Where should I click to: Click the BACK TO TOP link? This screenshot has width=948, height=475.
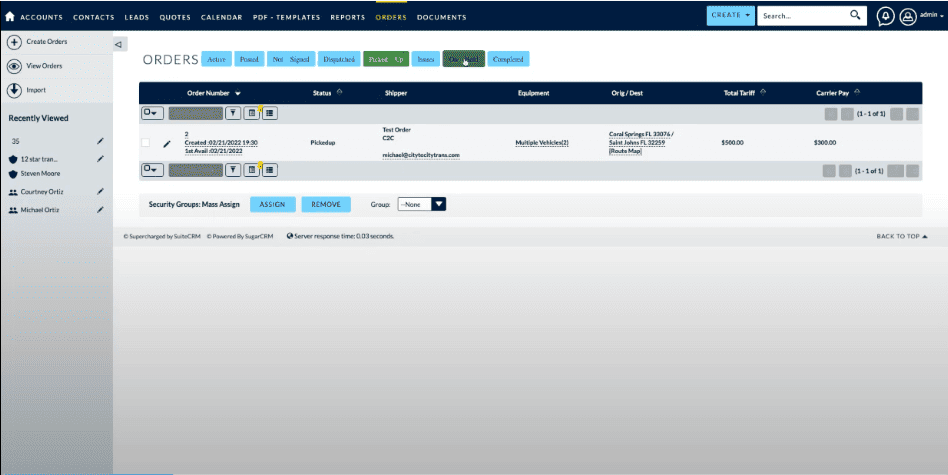click(x=901, y=236)
